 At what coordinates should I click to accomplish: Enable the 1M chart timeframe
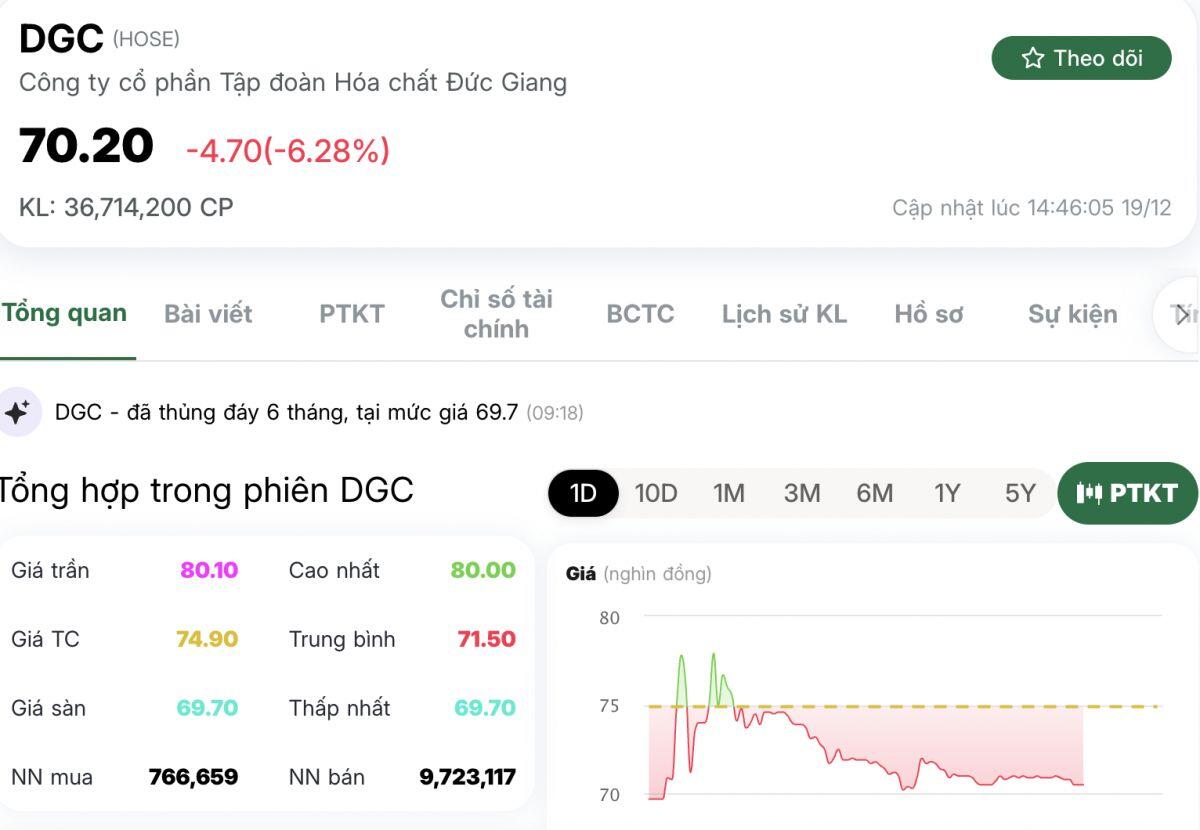click(731, 493)
